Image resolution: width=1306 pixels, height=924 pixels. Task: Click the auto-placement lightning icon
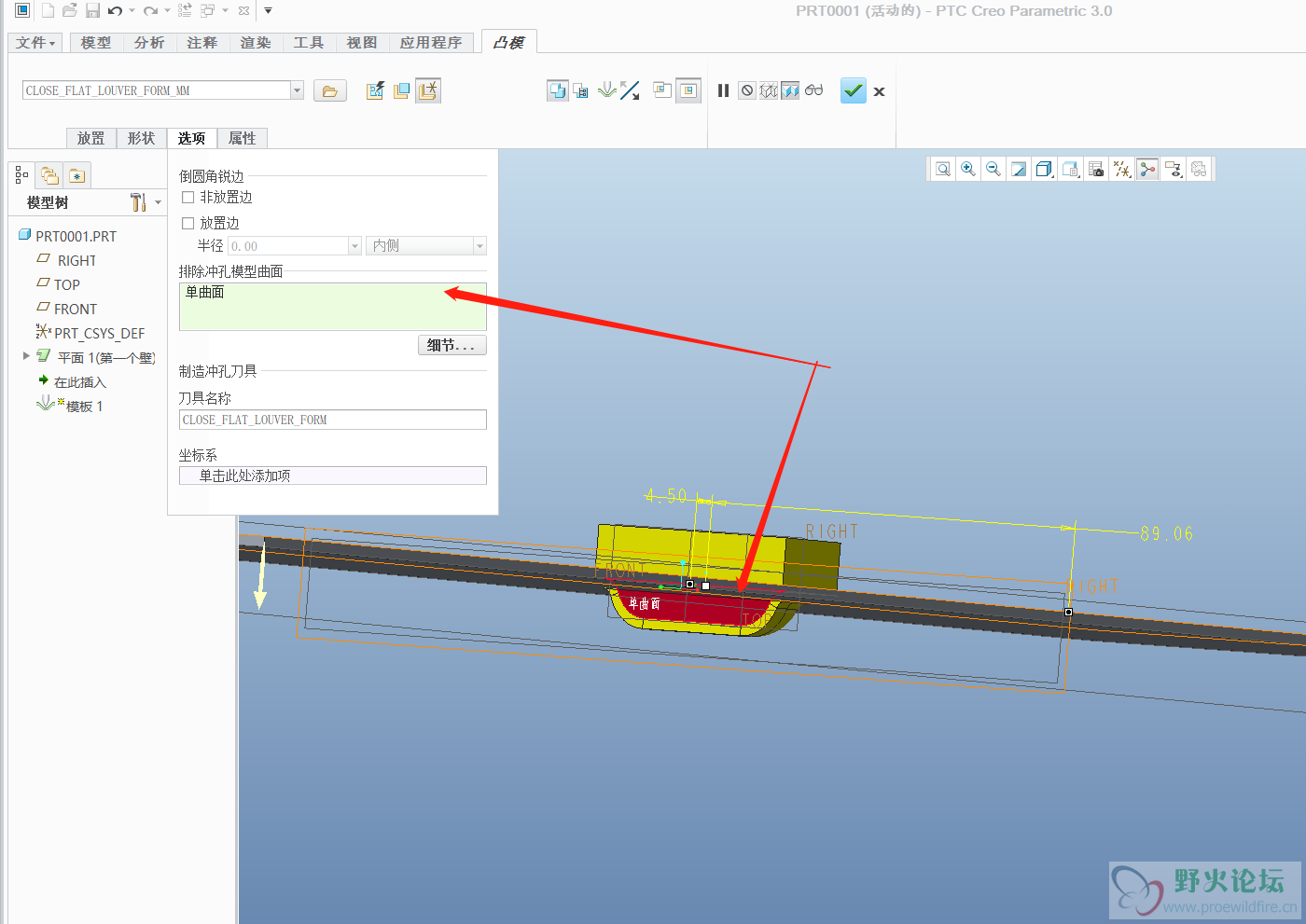(x=375, y=90)
